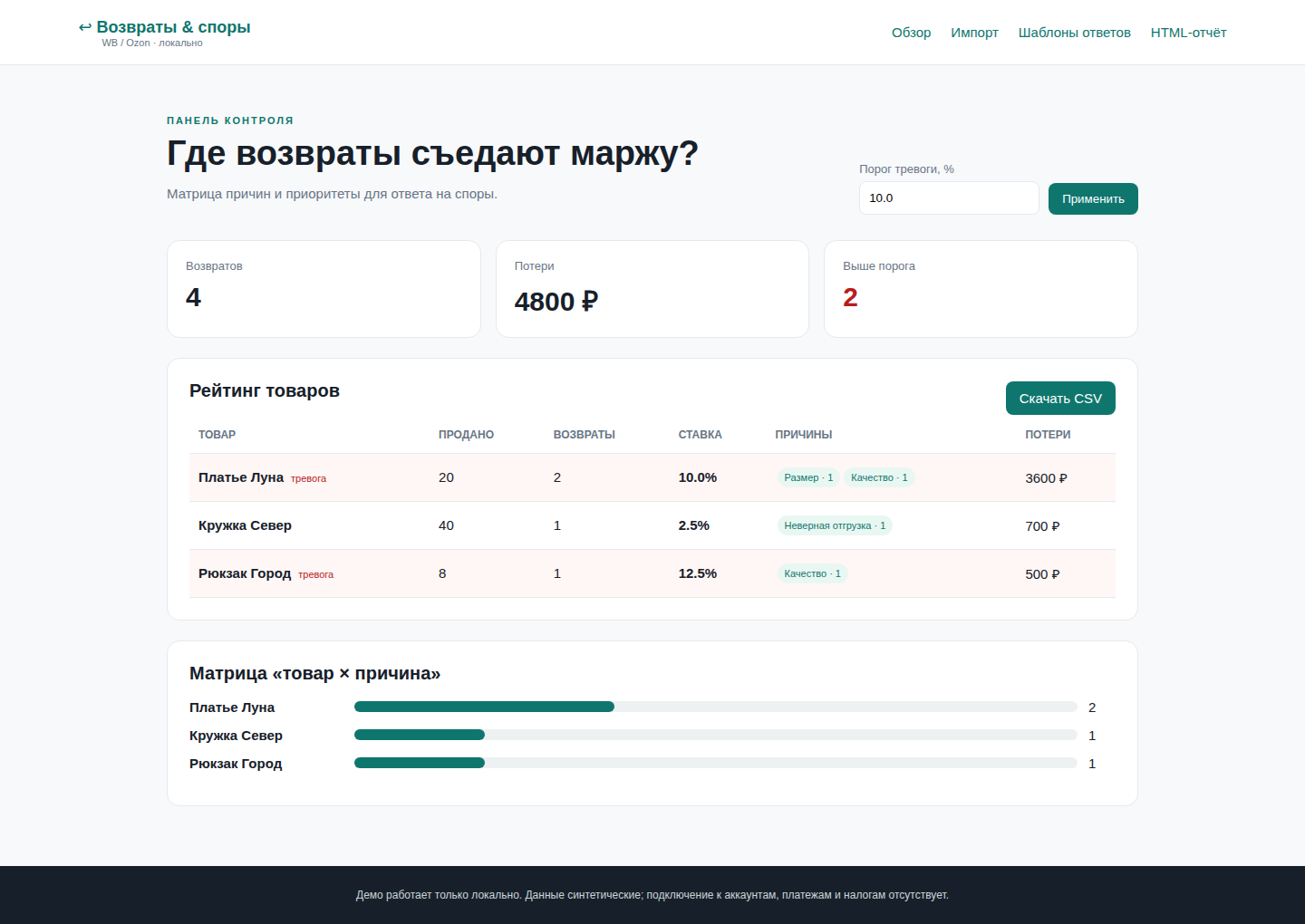Click the ПРИЧИНЫ column header

point(804,435)
